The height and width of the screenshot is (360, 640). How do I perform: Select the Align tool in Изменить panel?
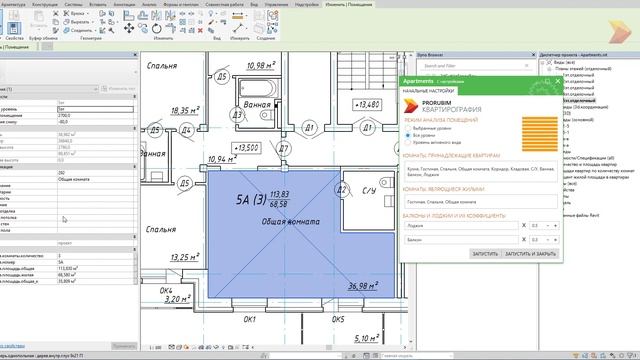point(129,16)
